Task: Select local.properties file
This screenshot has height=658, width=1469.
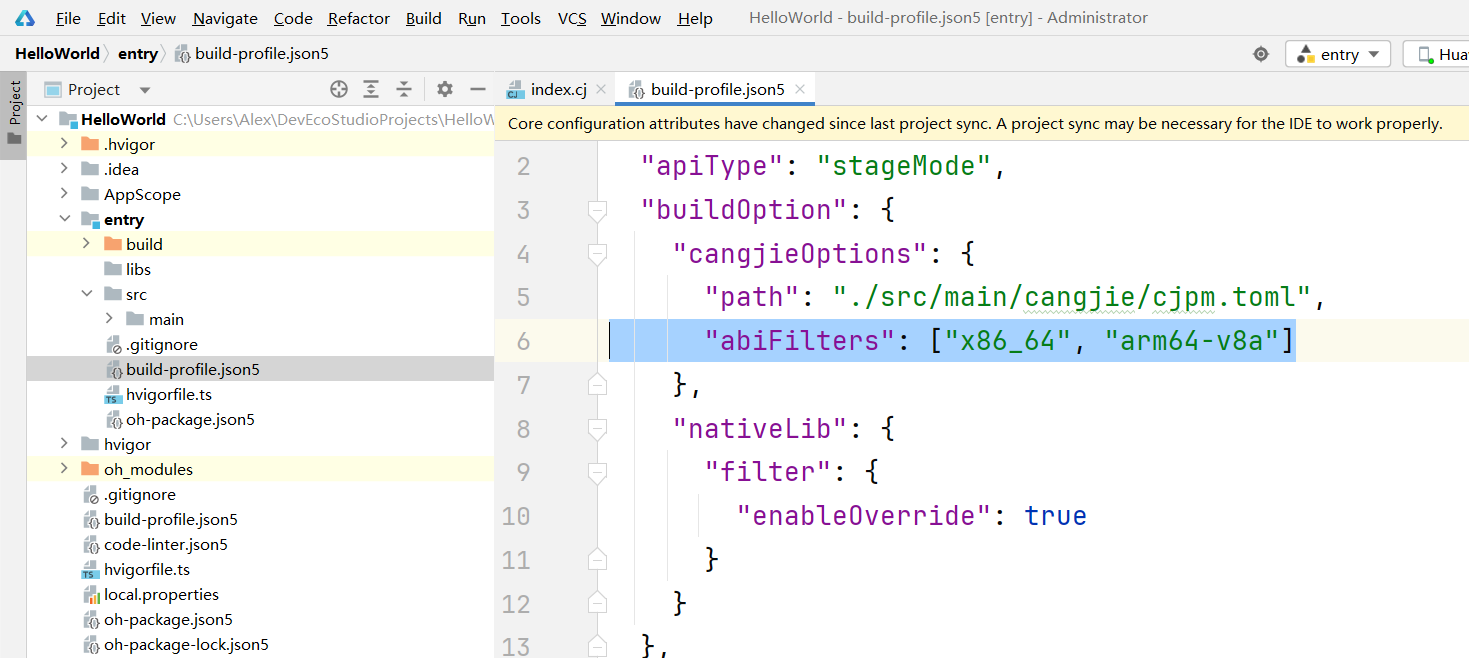Action: tap(161, 594)
